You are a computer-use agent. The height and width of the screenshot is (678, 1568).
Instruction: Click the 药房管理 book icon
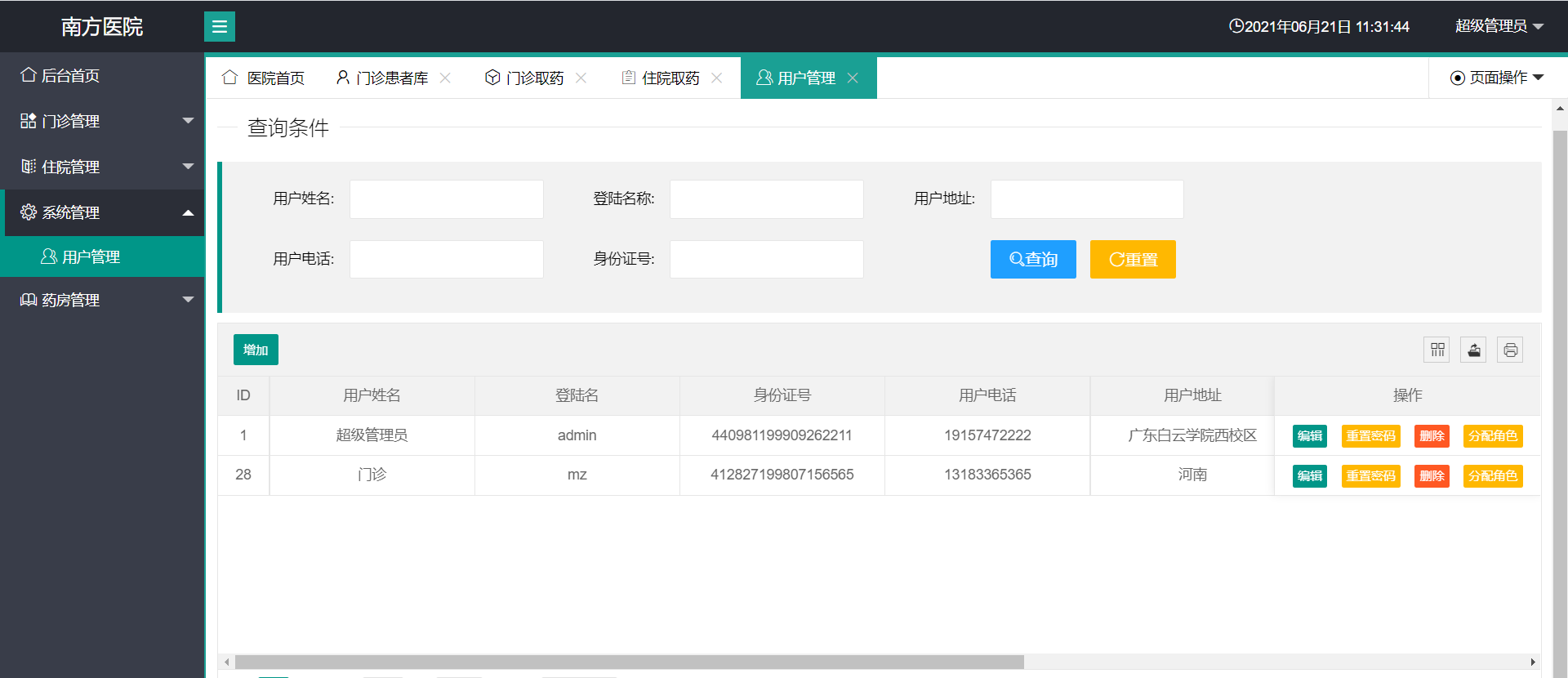point(29,300)
